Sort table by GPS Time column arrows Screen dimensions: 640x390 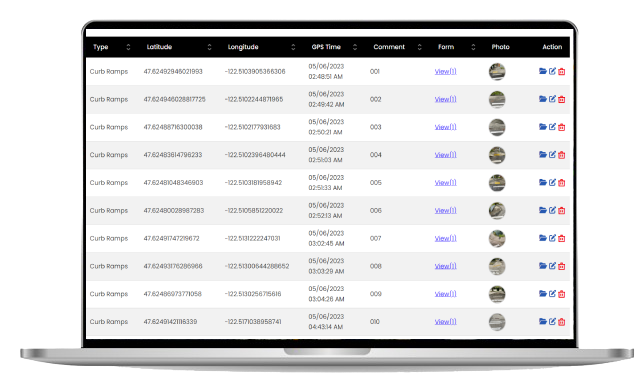(355, 47)
